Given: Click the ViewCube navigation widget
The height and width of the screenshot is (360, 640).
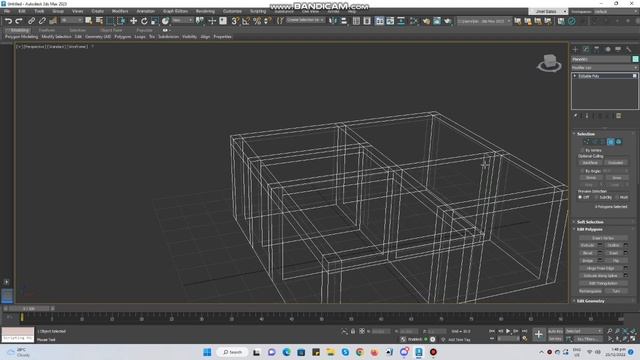Looking at the screenshot, I should pos(549,63).
